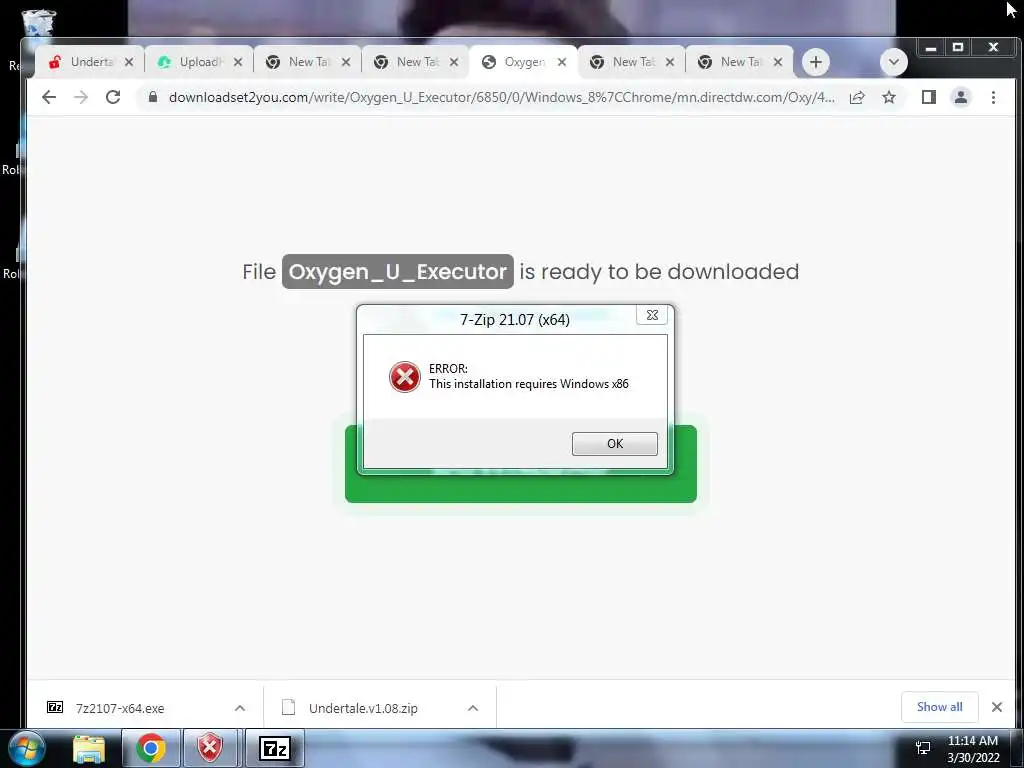Screen dimensions: 1024x768
Task: Click the taskbar clock 11:14 AM
Action: (972, 741)
